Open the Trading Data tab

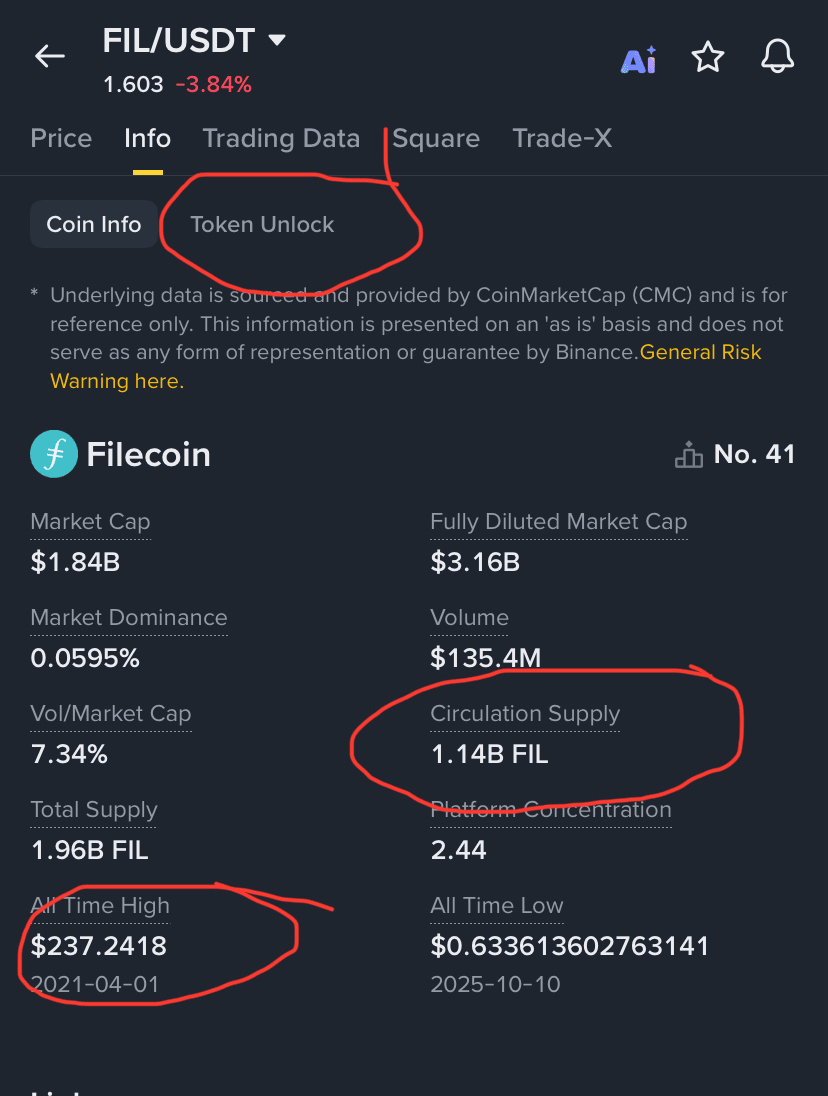[281, 138]
